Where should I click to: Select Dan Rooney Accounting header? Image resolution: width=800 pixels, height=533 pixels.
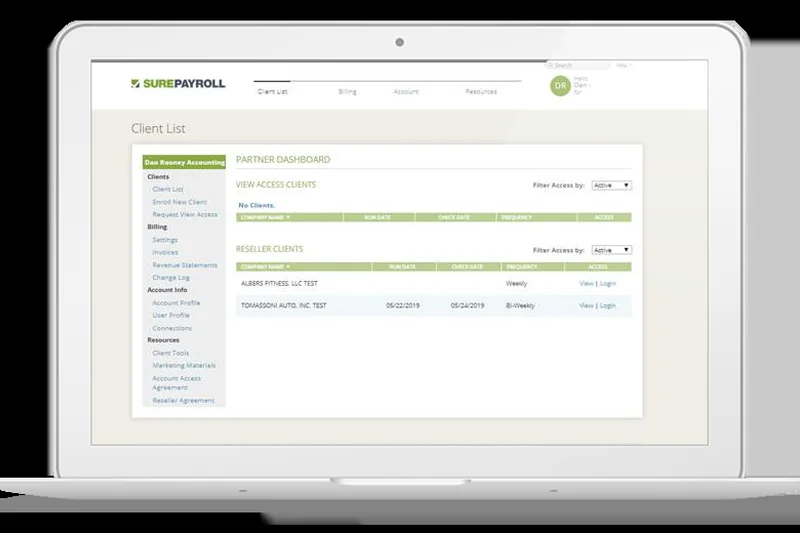click(x=184, y=162)
